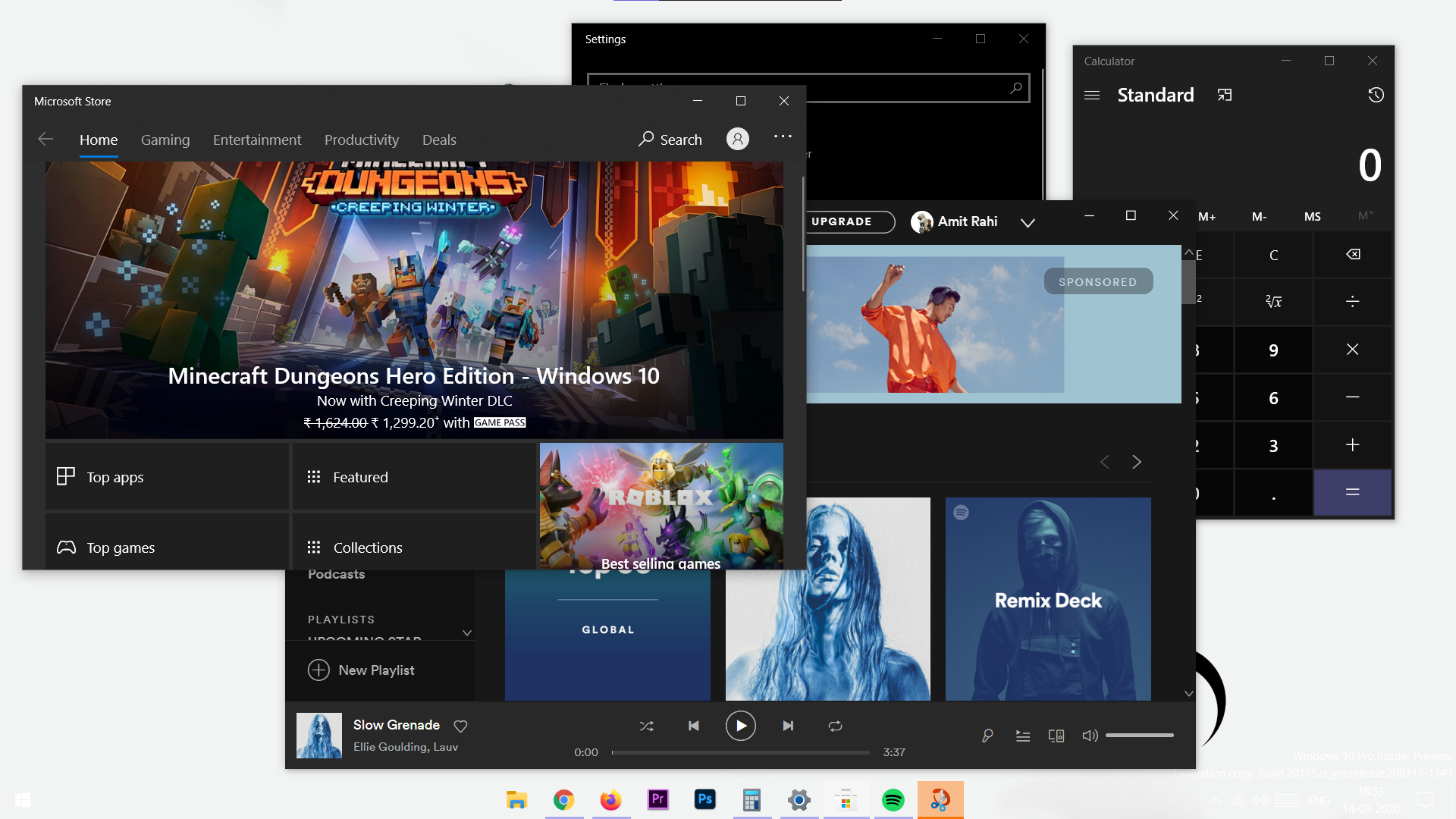Switch to the Gaming tab
This screenshot has width=1456, height=819.
(165, 140)
